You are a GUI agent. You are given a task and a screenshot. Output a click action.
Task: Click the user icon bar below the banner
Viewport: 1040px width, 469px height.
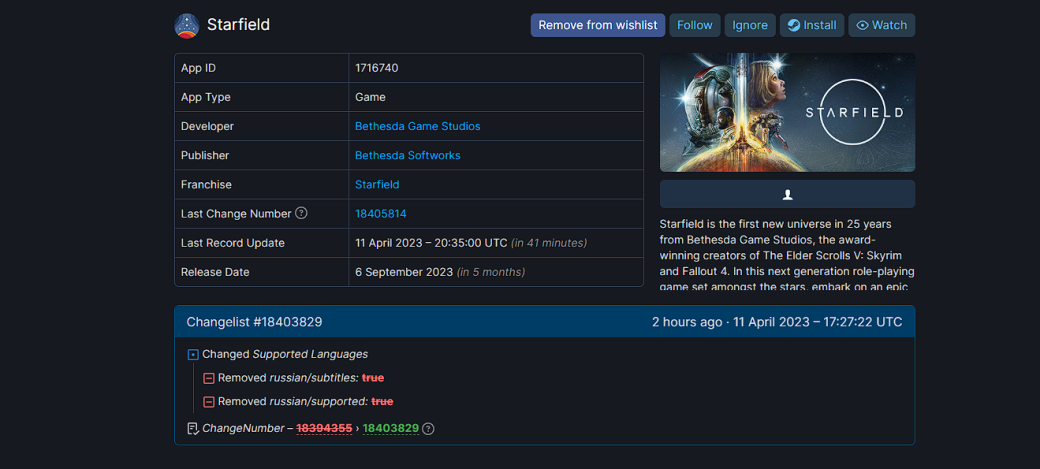coord(787,194)
